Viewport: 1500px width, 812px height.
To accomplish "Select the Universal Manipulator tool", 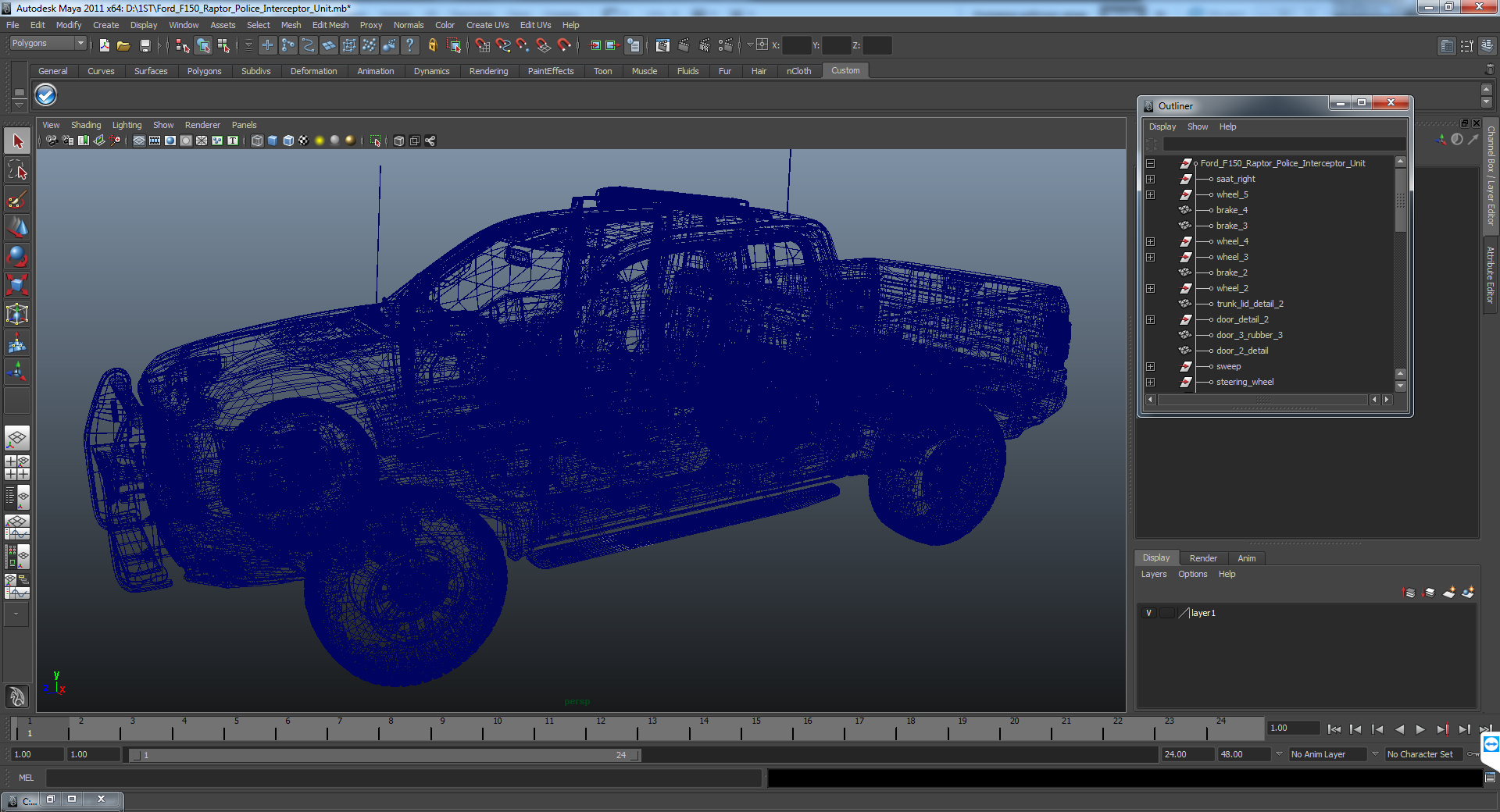I will click(x=17, y=314).
